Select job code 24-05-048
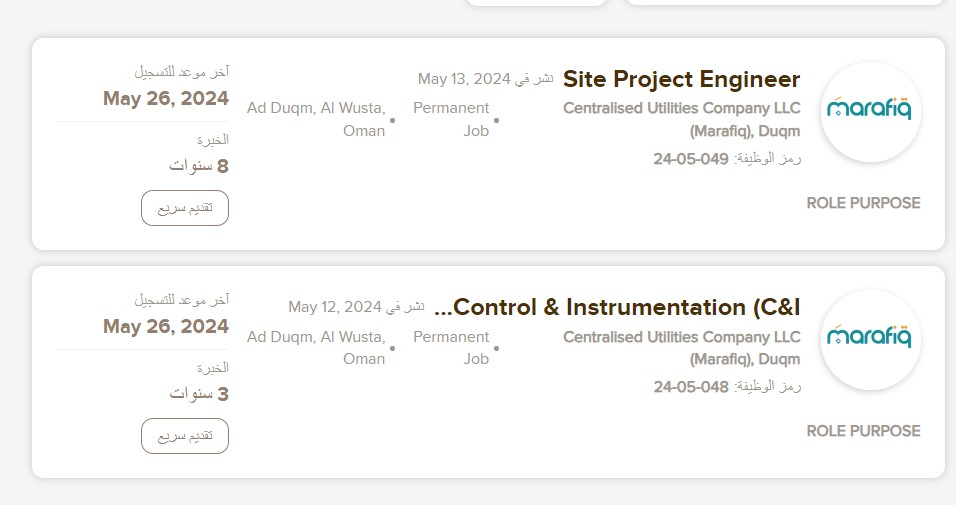956x505 pixels. point(691,387)
